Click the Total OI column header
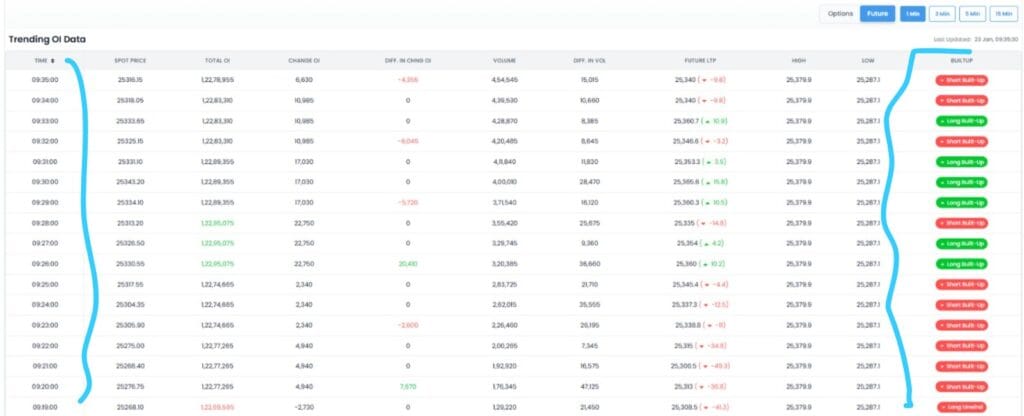Screen dimensions: 1024x416 pyautogui.click(x=217, y=61)
